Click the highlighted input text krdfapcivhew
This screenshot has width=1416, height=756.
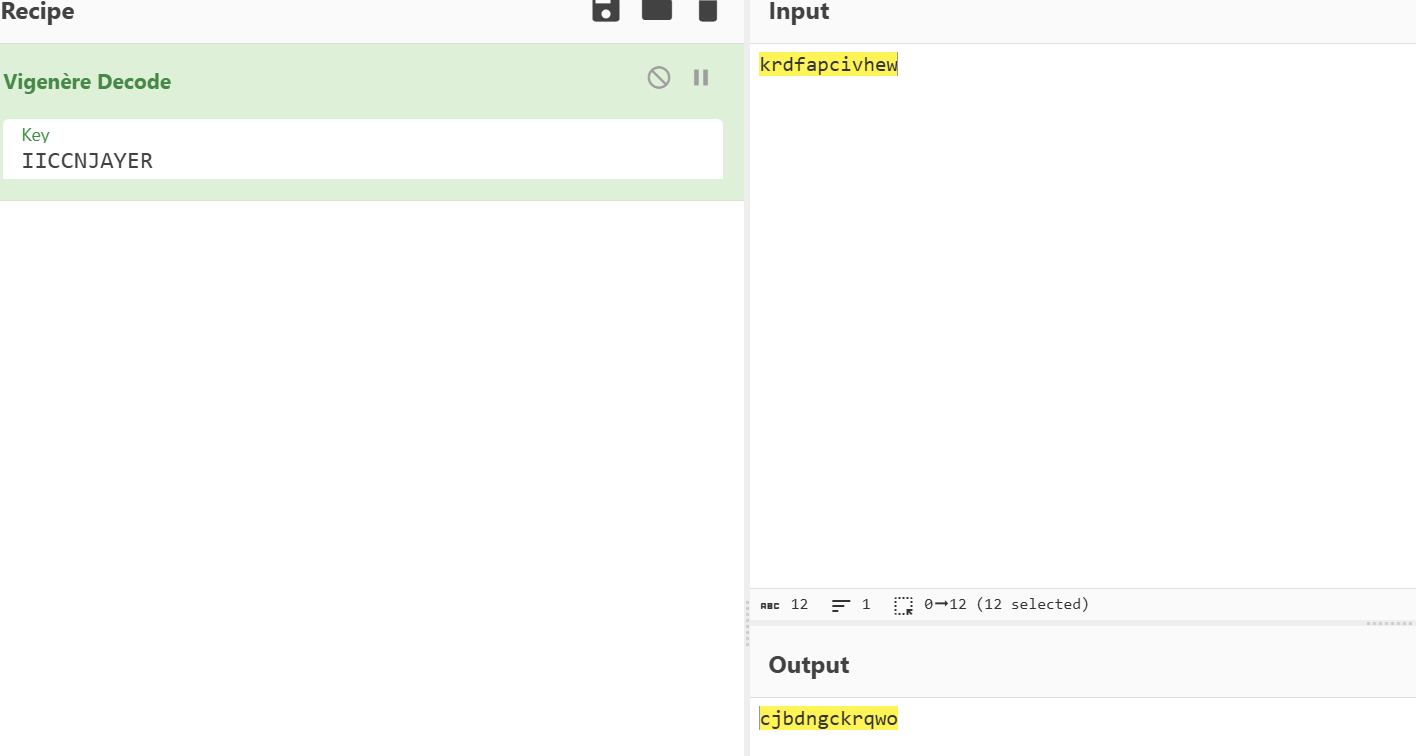(x=828, y=66)
